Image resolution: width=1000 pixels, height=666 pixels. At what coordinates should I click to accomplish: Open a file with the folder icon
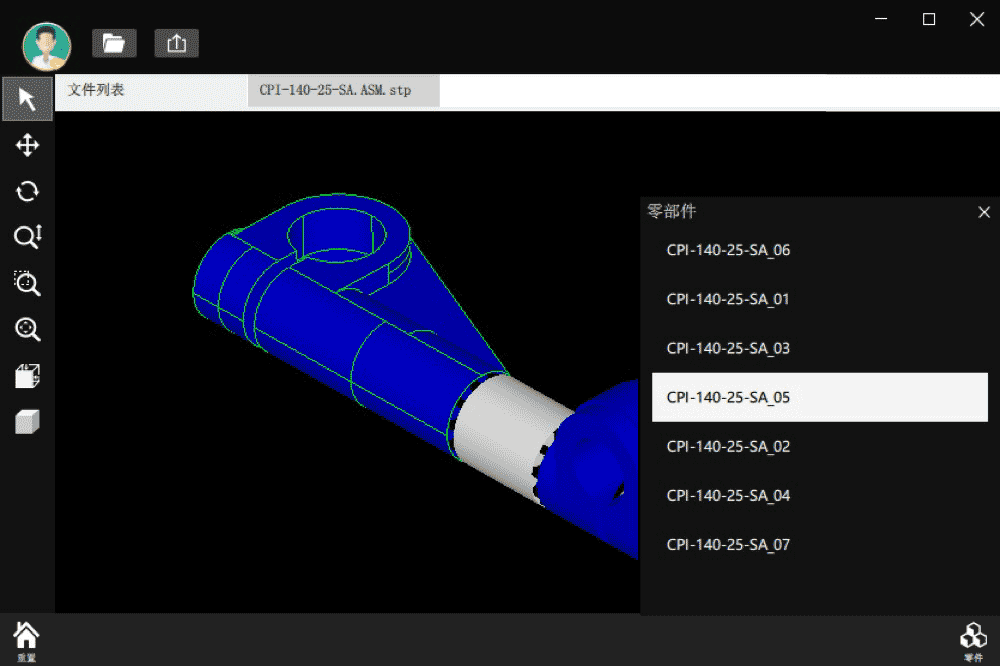(114, 43)
